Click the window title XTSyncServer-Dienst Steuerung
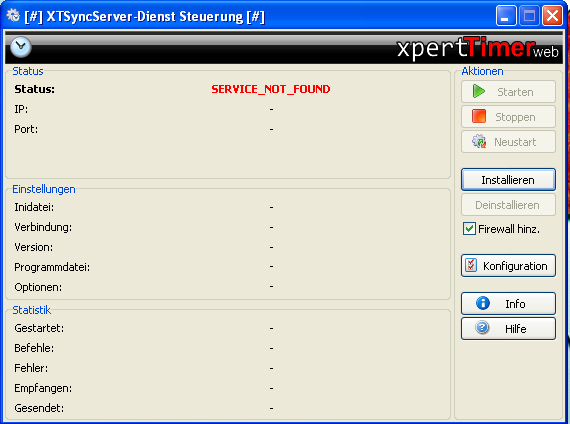This screenshot has height=424, width=570. (x=145, y=17)
